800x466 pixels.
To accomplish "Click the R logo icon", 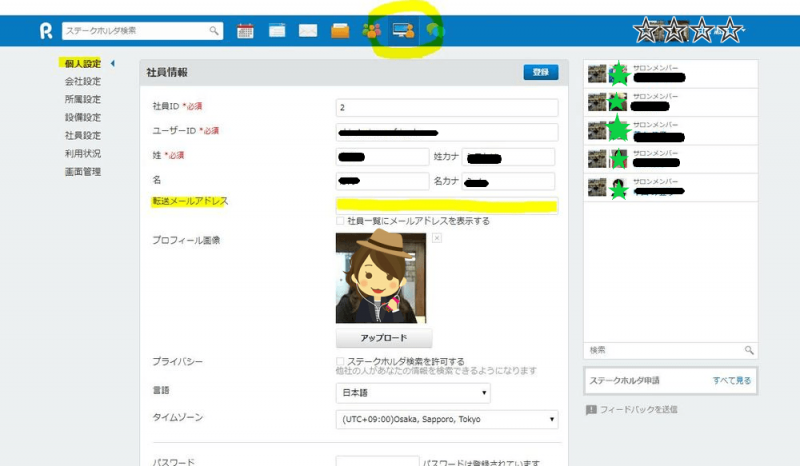I will 46,31.
